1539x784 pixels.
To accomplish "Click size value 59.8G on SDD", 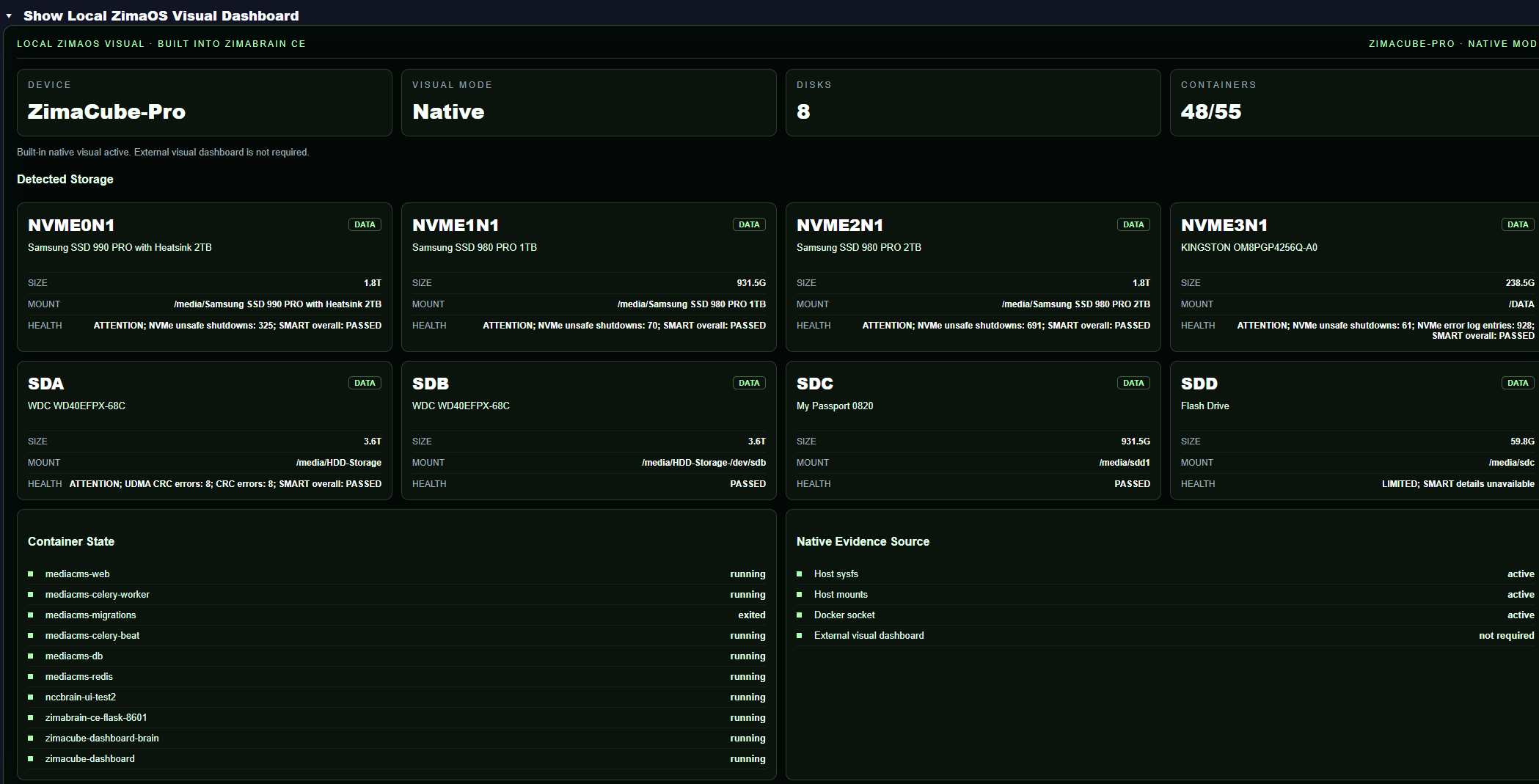I will tap(1522, 441).
